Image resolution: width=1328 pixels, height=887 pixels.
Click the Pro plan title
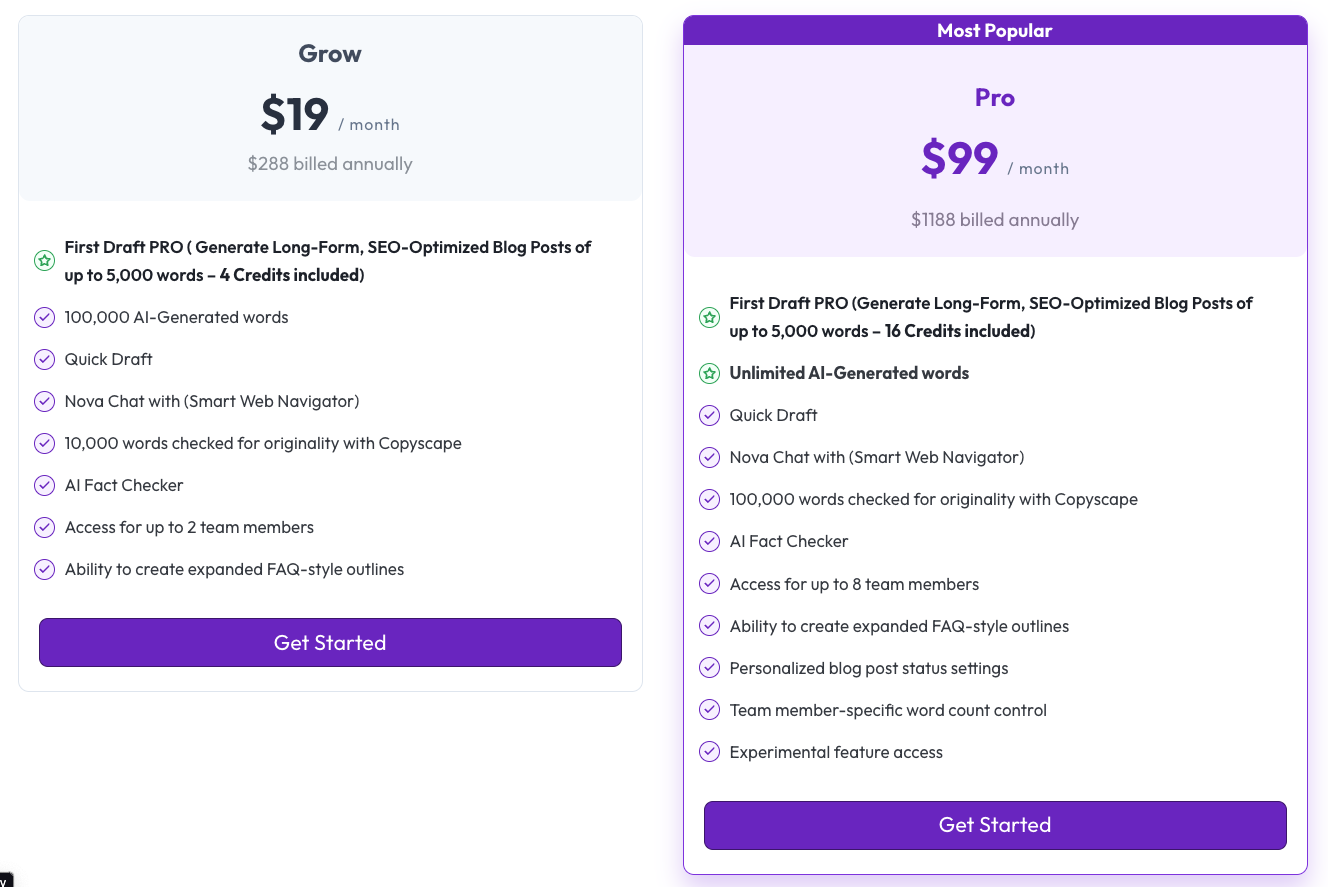coord(995,98)
